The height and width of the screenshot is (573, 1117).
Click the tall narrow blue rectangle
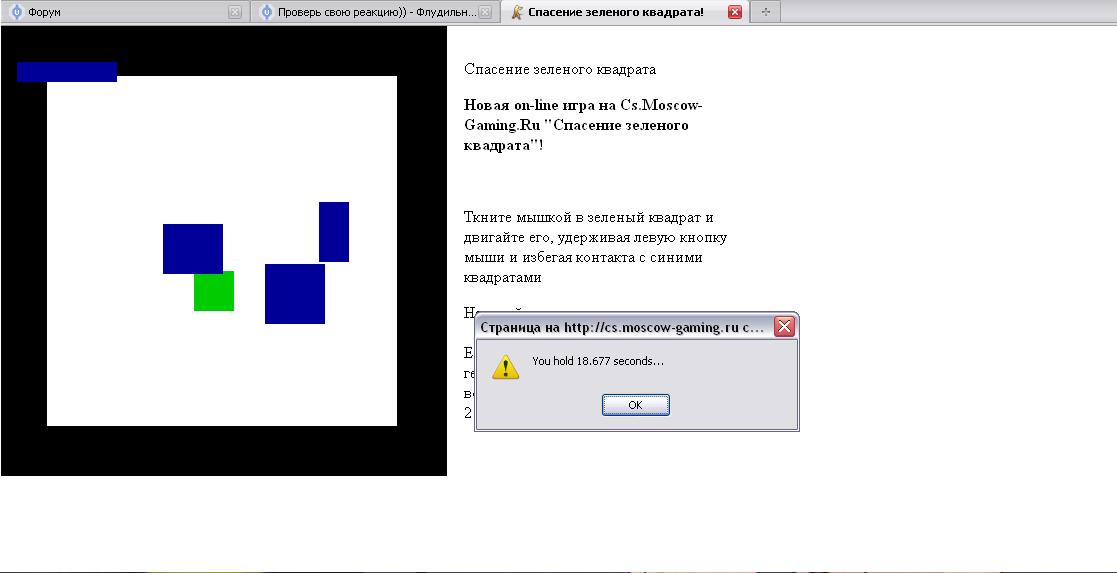(334, 231)
